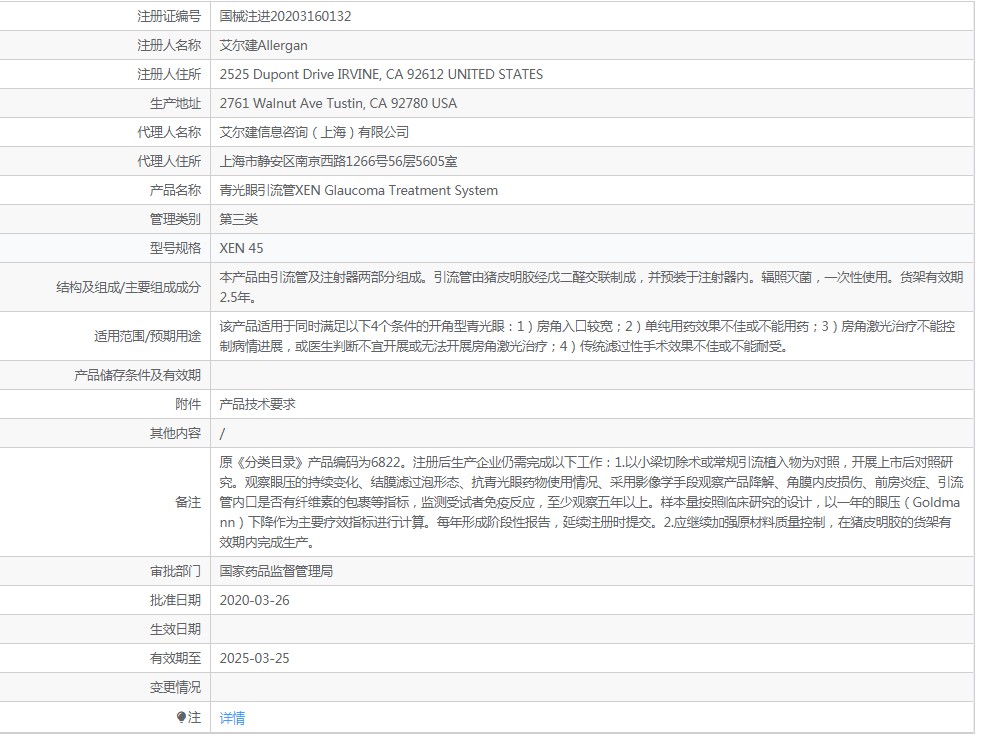Click the 注册人住所 label

point(169,74)
